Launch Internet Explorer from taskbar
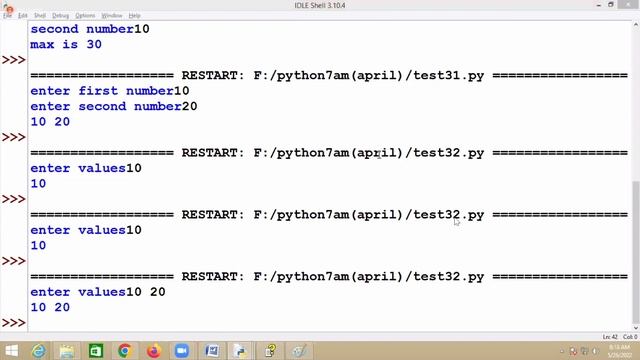This screenshot has width=640, height=360. pos(39,351)
